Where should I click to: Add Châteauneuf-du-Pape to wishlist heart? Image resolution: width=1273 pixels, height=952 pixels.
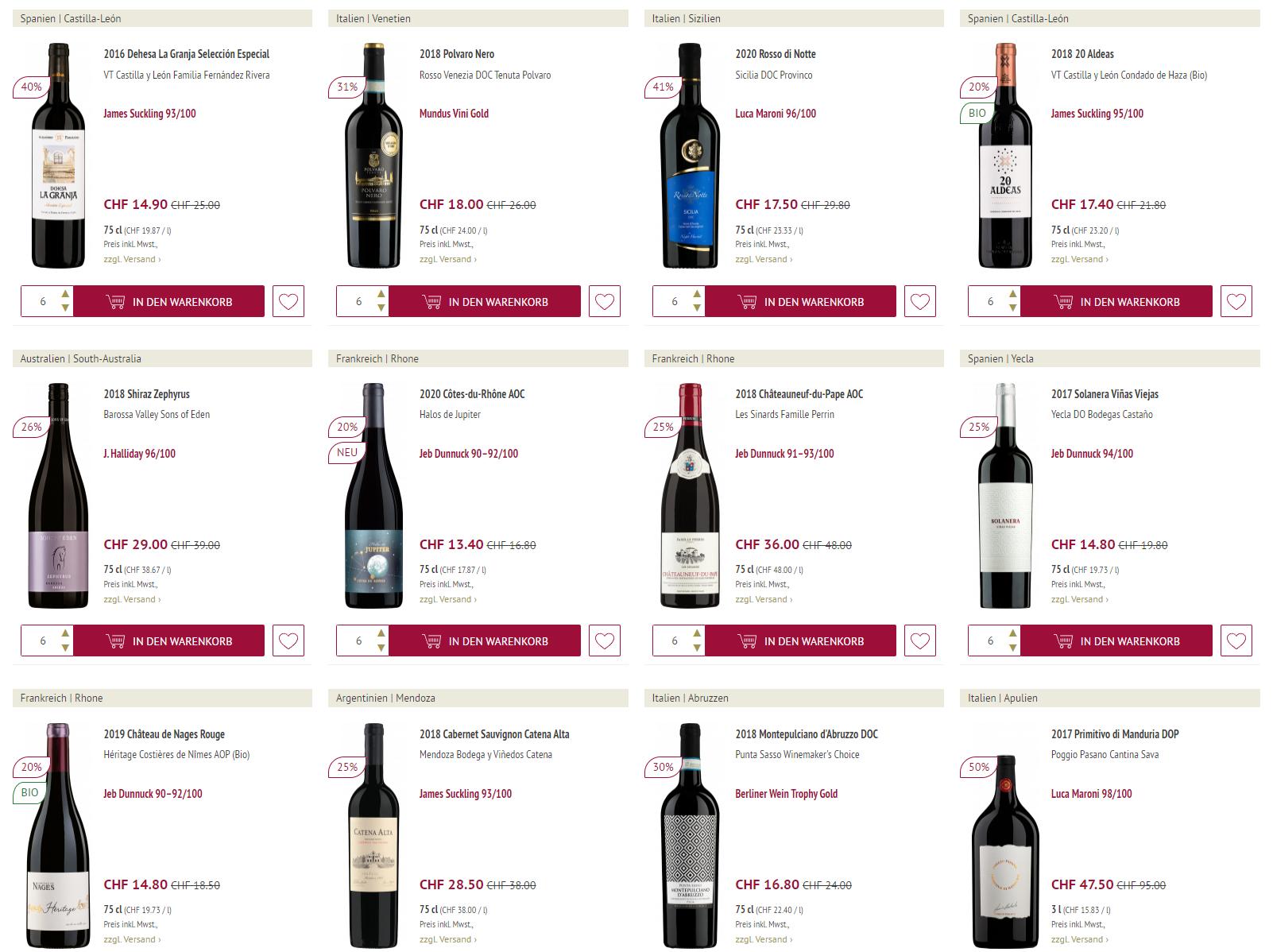(920, 640)
